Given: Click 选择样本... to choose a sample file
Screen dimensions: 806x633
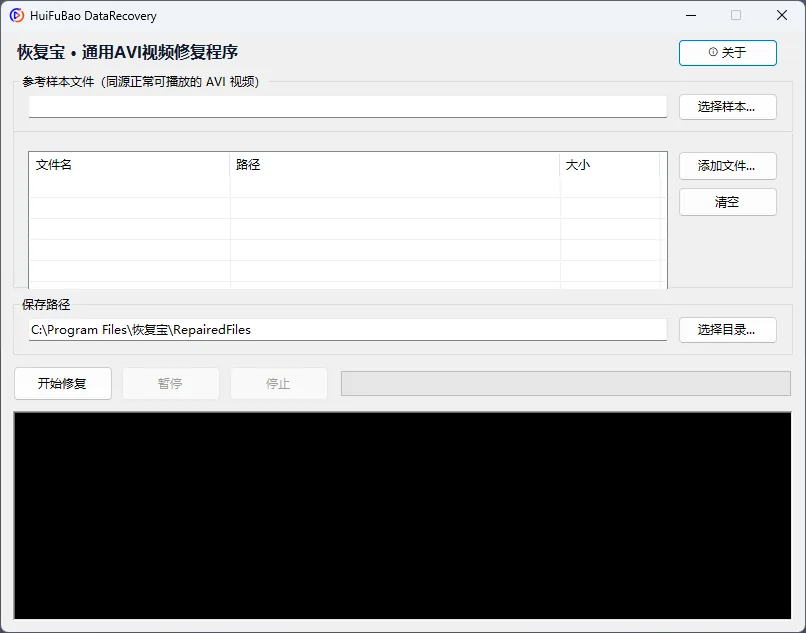Looking at the screenshot, I should pyautogui.click(x=727, y=107).
